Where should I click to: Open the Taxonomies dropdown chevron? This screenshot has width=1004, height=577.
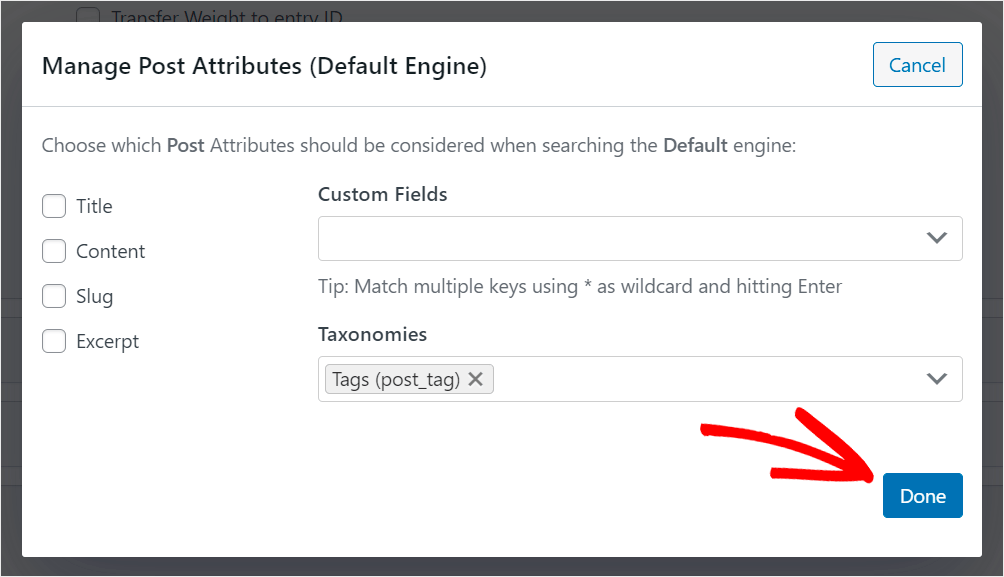click(937, 379)
